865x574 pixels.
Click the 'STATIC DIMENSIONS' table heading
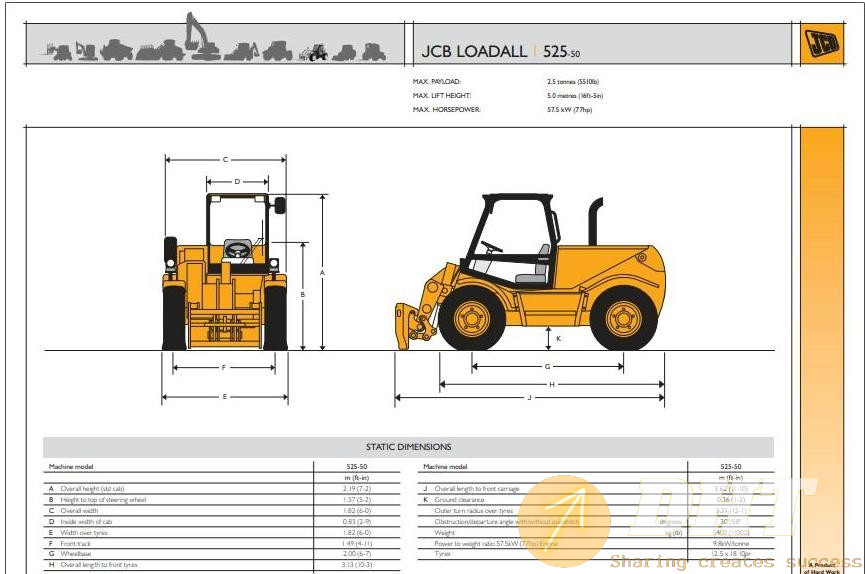coord(408,447)
